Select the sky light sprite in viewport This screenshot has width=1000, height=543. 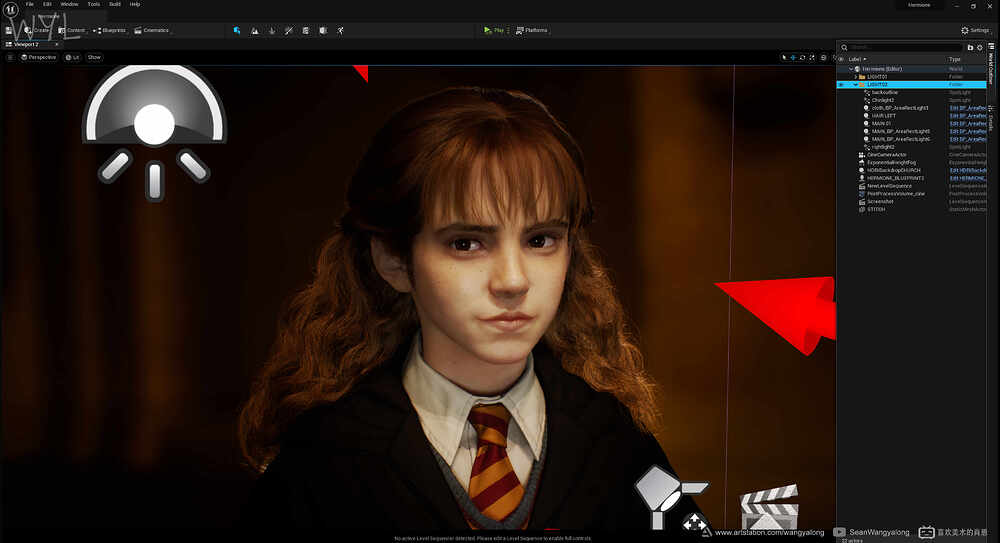(154, 131)
